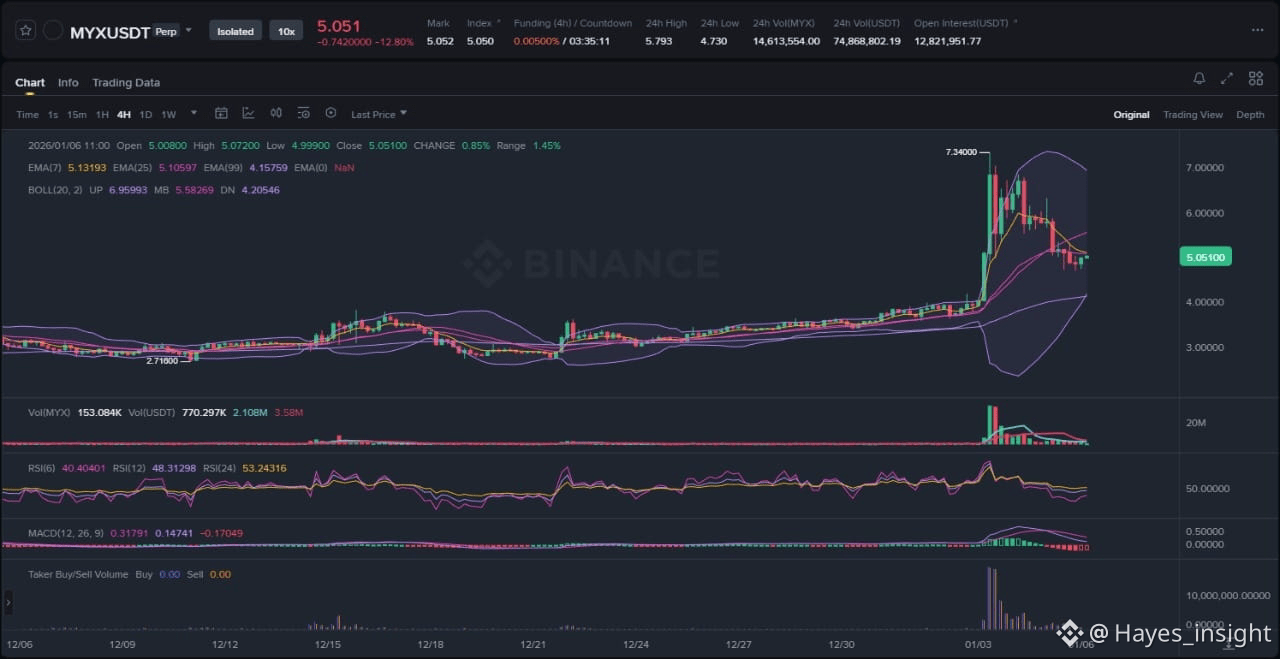The width and height of the screenshot is (1280, 659).
Task: Click the circular target icon in chart toolbar
Action: click(331, 114)
